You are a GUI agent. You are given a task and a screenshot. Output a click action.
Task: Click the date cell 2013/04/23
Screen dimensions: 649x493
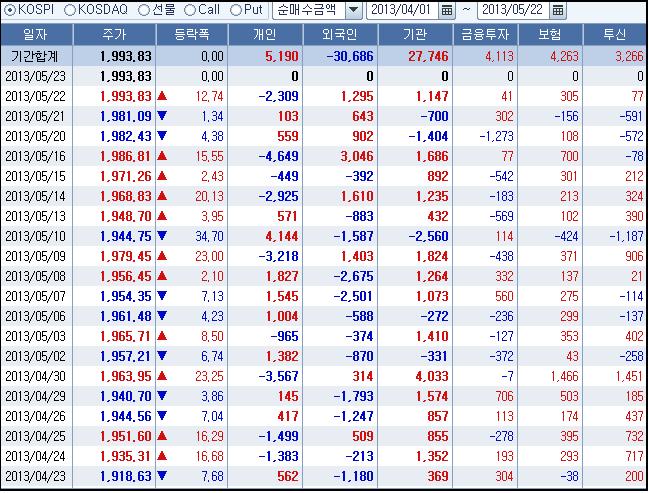[x=36, y=476]
